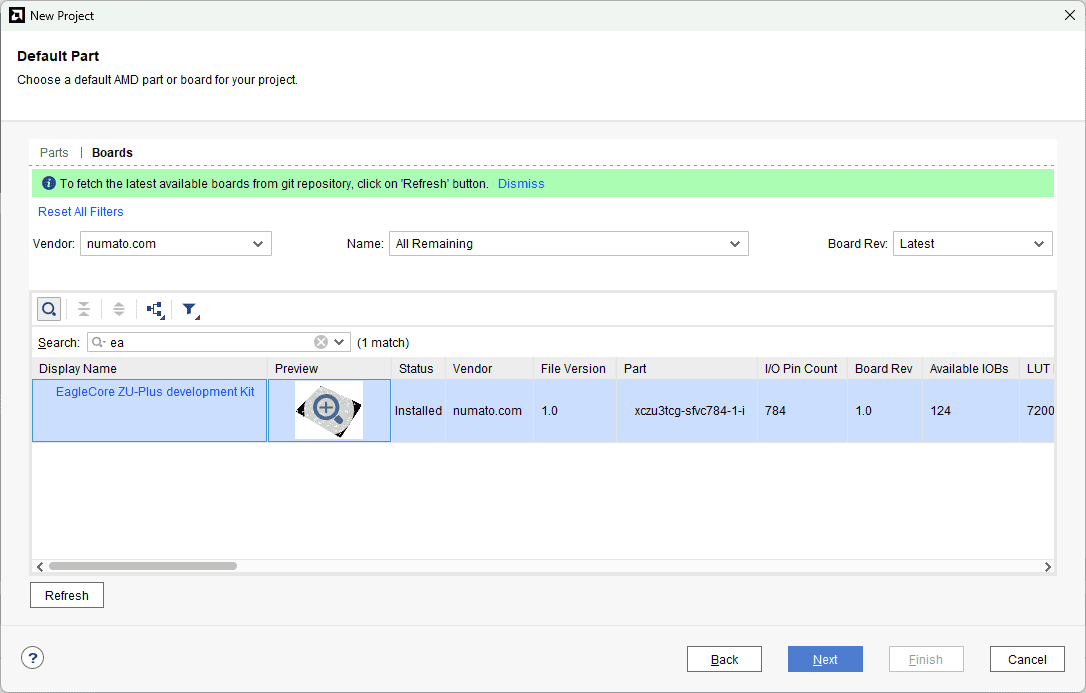Open the EagleCore board preview thumbnail

click(328, 410)
